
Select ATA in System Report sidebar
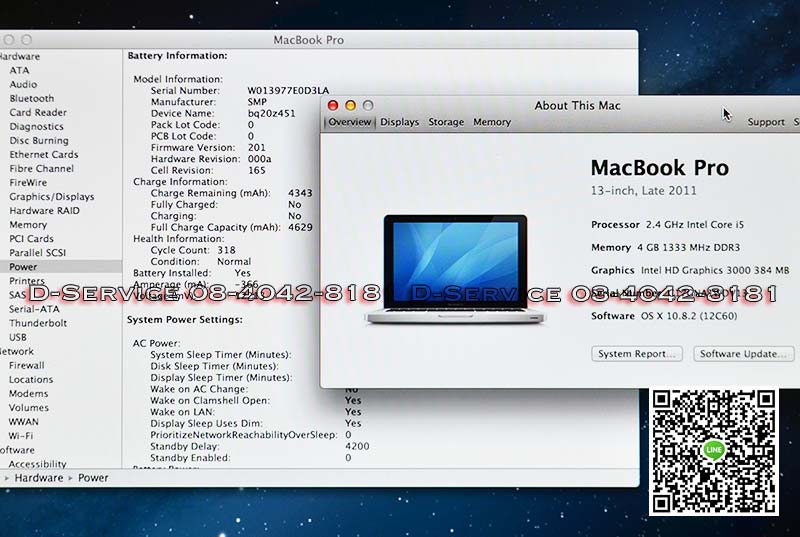[x=19, y=70]
